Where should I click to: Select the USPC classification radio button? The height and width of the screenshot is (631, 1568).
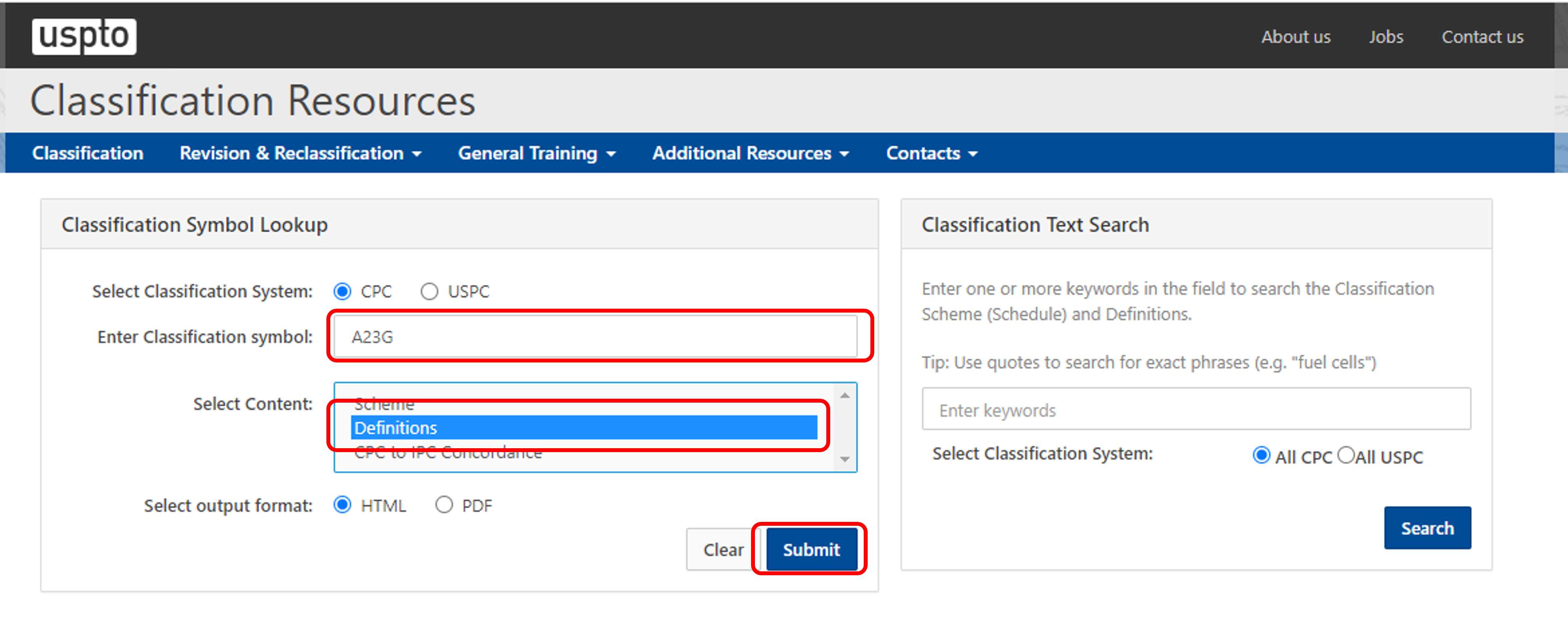tap(429, 292)
